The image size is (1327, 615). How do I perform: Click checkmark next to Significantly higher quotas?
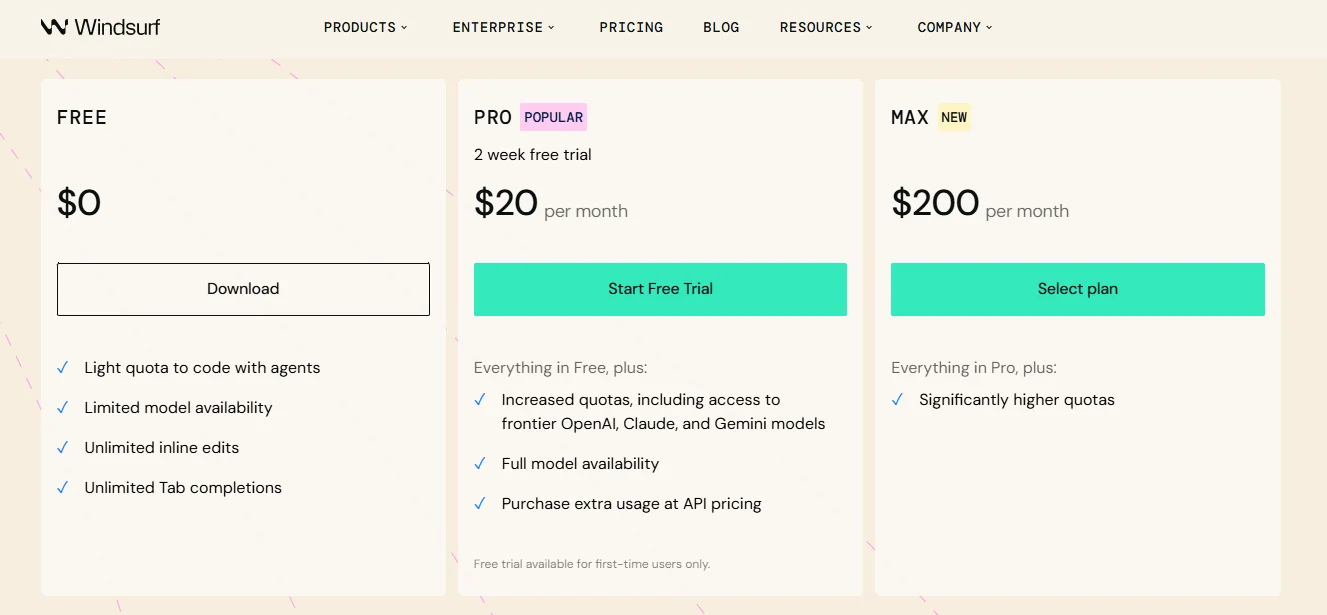point(897,400)
